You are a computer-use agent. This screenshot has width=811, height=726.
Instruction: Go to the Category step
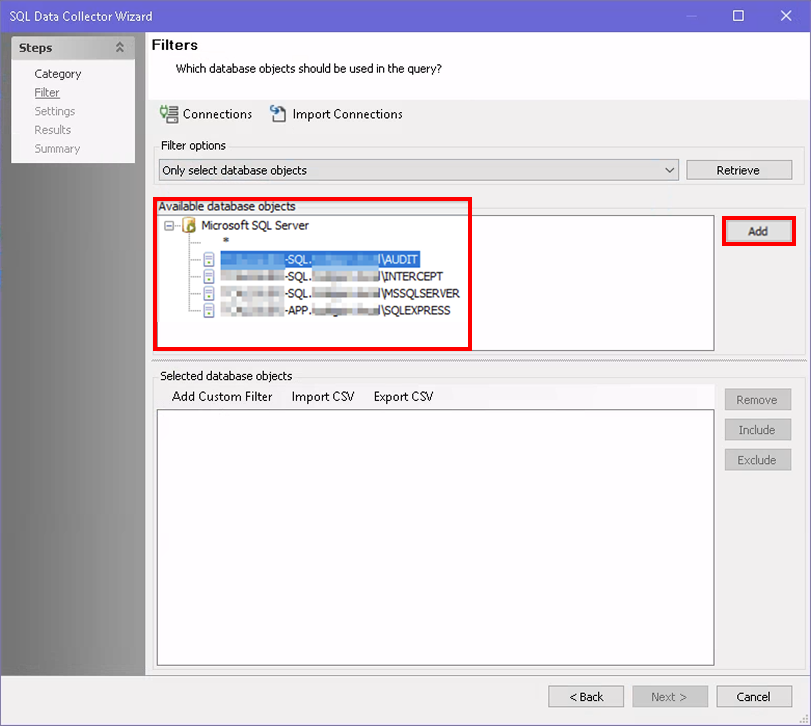point(58,73)
